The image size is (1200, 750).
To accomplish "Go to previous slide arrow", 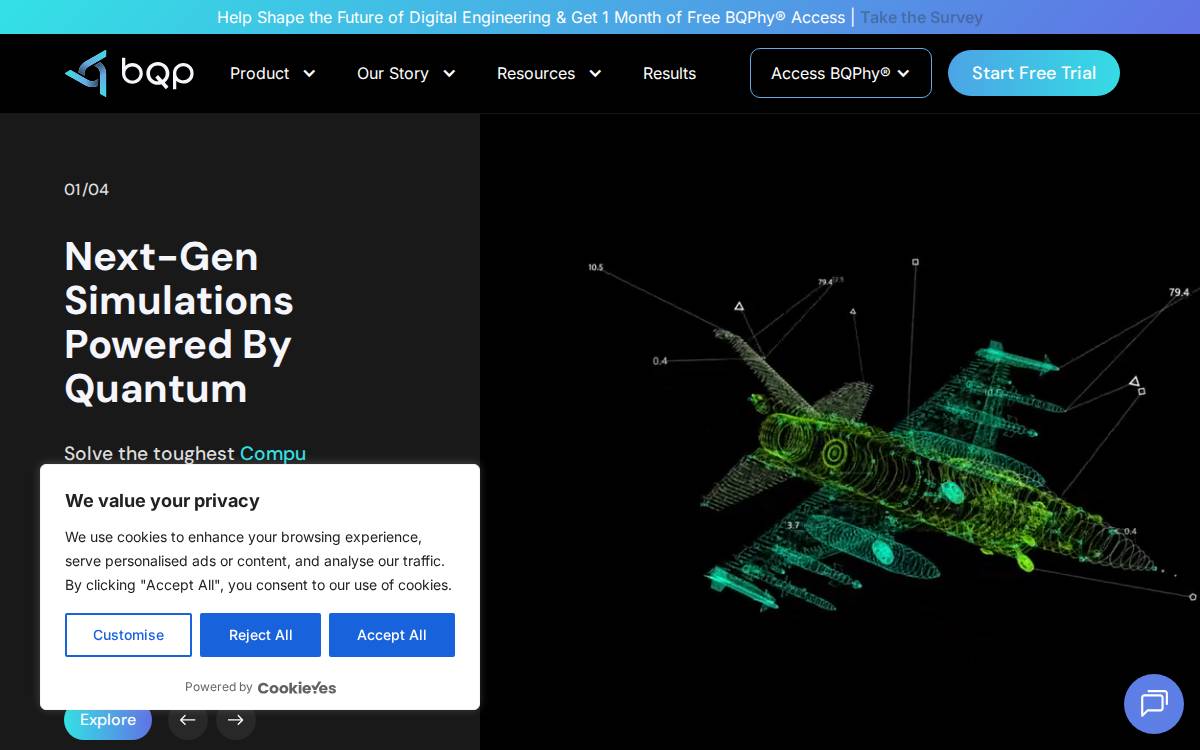I will pos(188,720).
